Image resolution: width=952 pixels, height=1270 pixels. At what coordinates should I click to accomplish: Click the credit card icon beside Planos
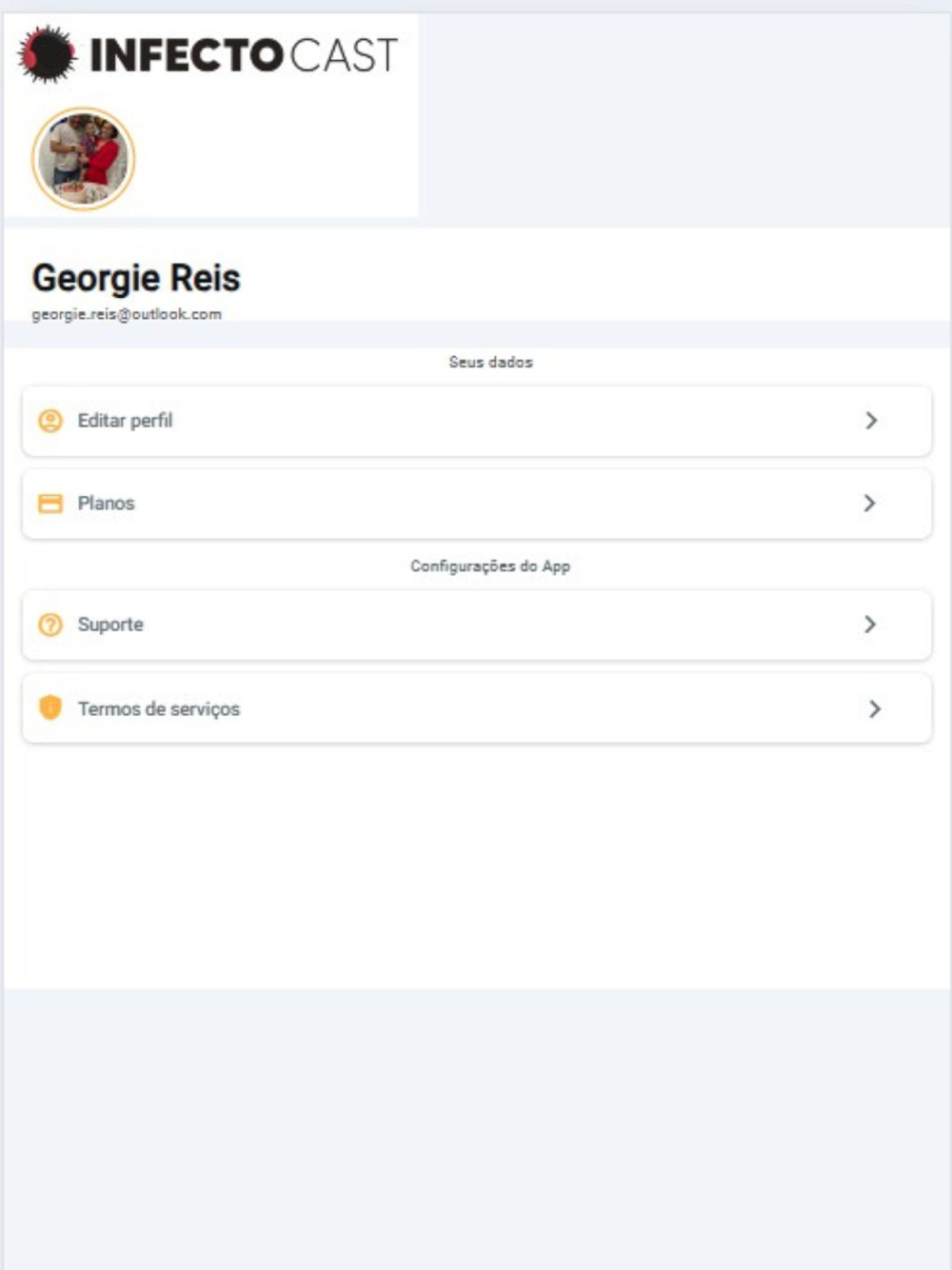coord(50,504)
